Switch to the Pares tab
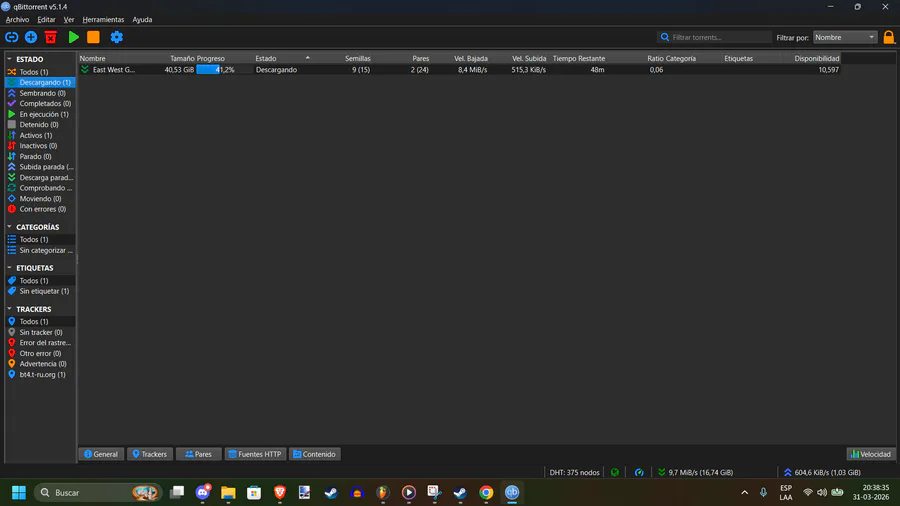The height and width of the screenshot is (506, 900). pos(198,454)
